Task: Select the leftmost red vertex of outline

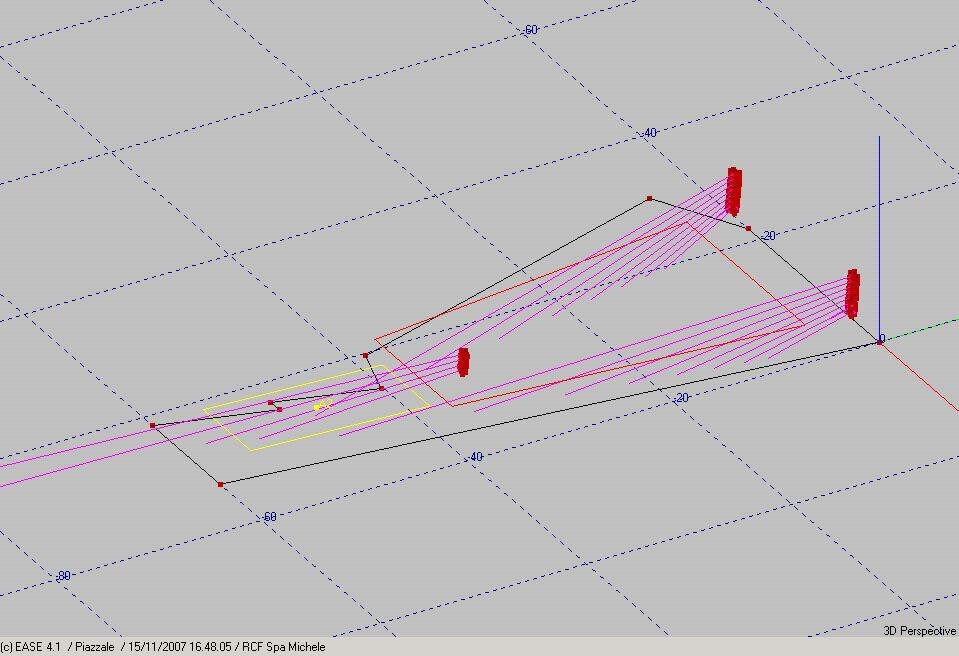Action: click(152, 425)
